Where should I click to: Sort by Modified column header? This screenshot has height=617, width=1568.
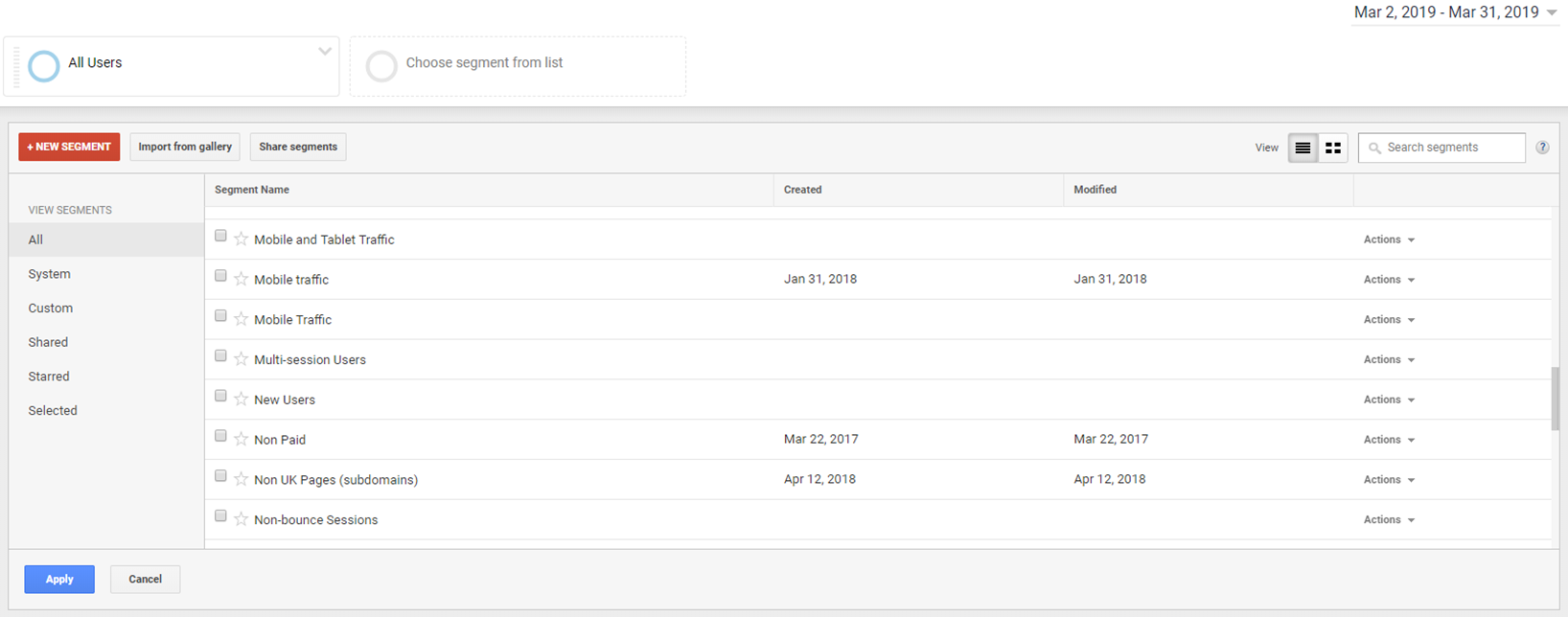1209,190
